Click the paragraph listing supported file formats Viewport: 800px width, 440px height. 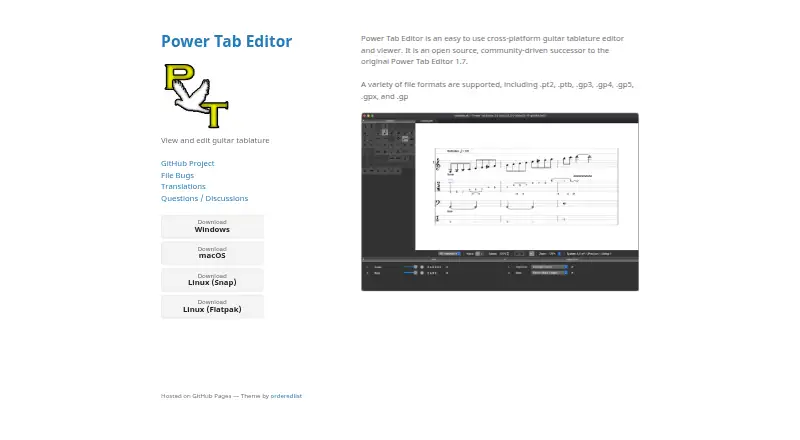[497, 90]
